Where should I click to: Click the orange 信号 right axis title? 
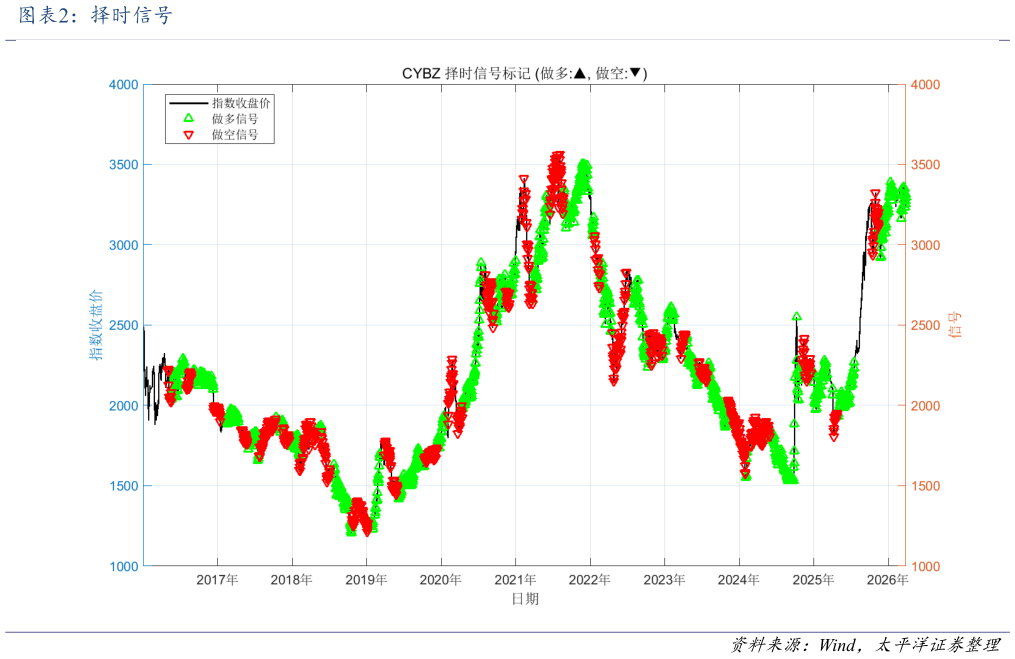point(955,325)
